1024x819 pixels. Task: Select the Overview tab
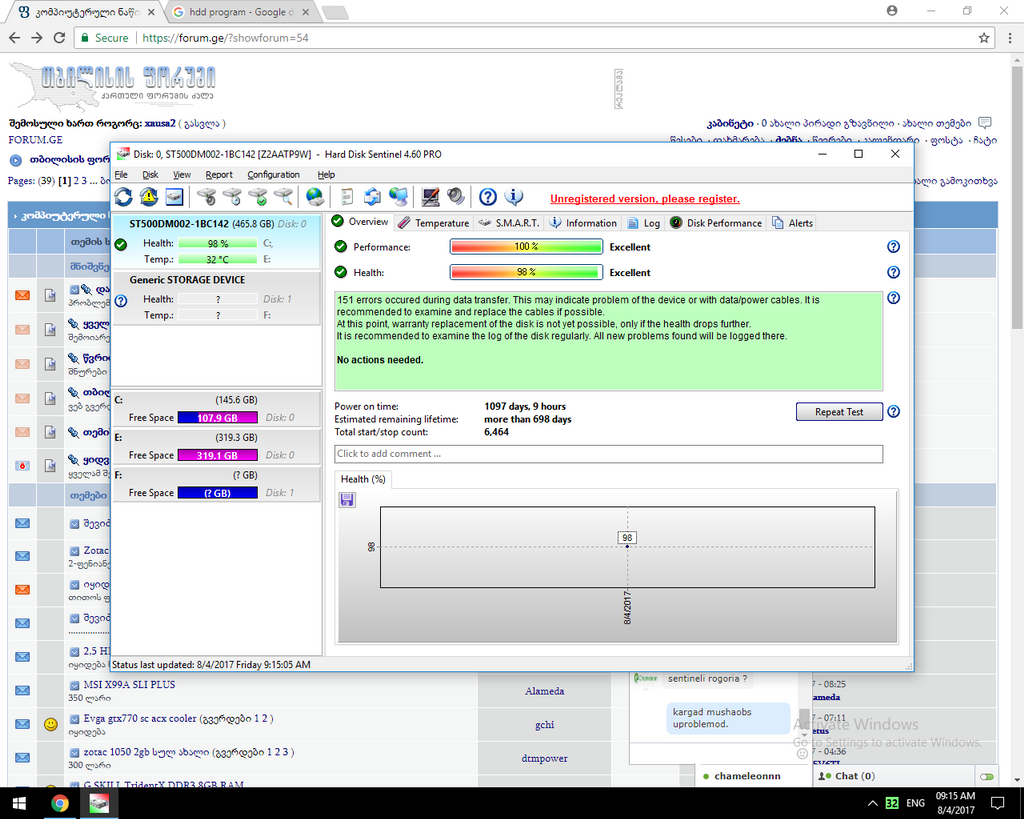[360, 221]
